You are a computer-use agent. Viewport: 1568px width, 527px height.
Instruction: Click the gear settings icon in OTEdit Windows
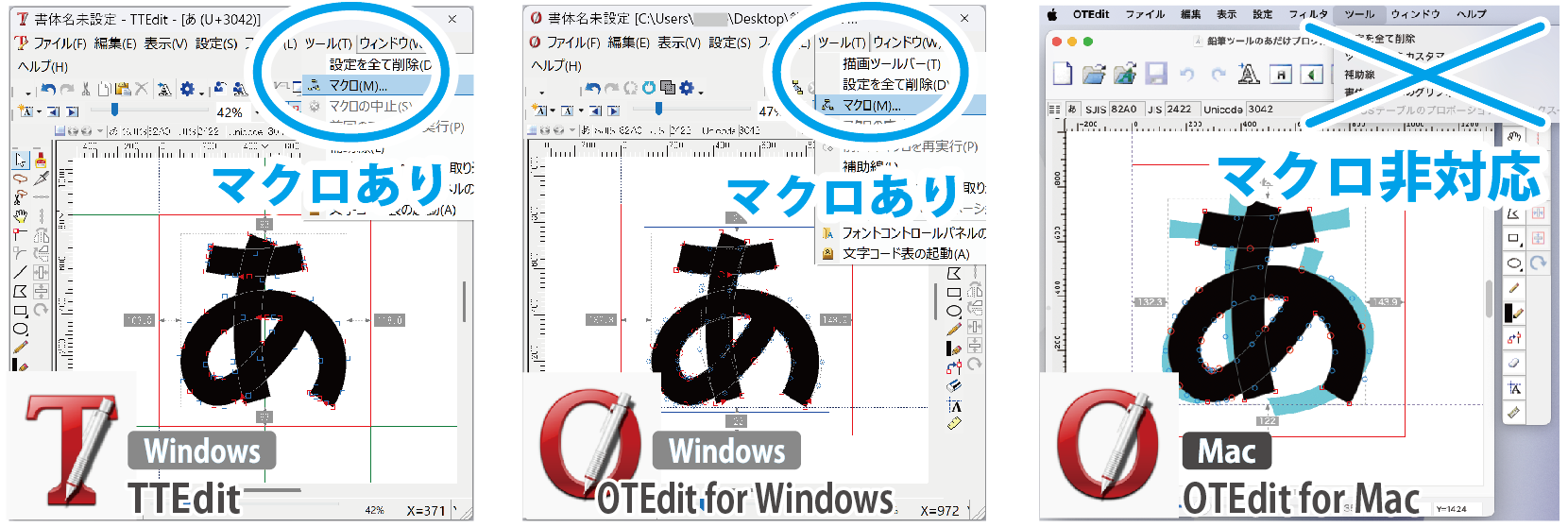click(x=687, y=89)
